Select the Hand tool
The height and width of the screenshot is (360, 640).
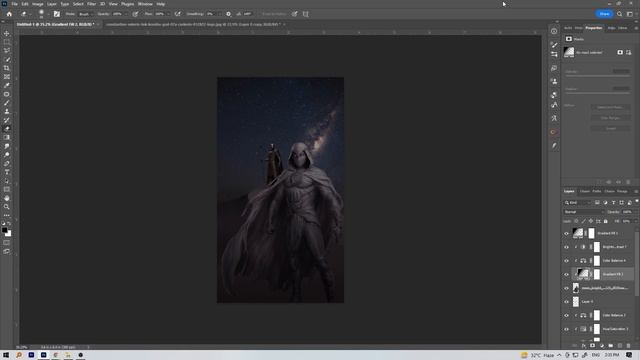7,198
